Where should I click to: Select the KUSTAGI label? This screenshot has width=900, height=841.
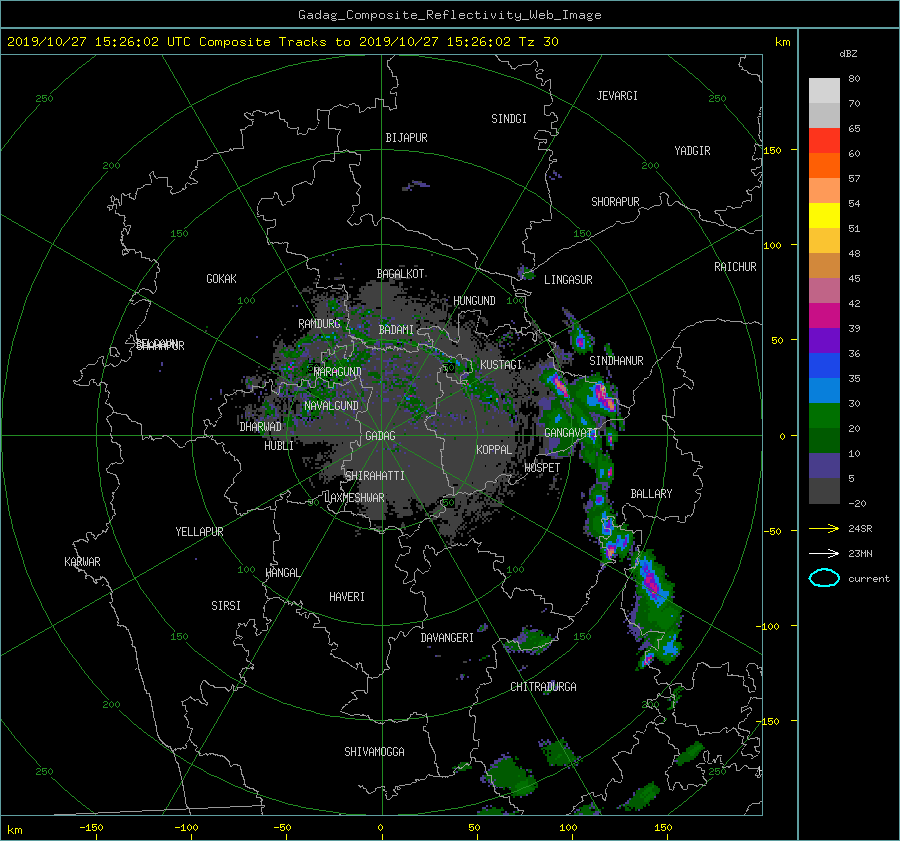point(501,365)
